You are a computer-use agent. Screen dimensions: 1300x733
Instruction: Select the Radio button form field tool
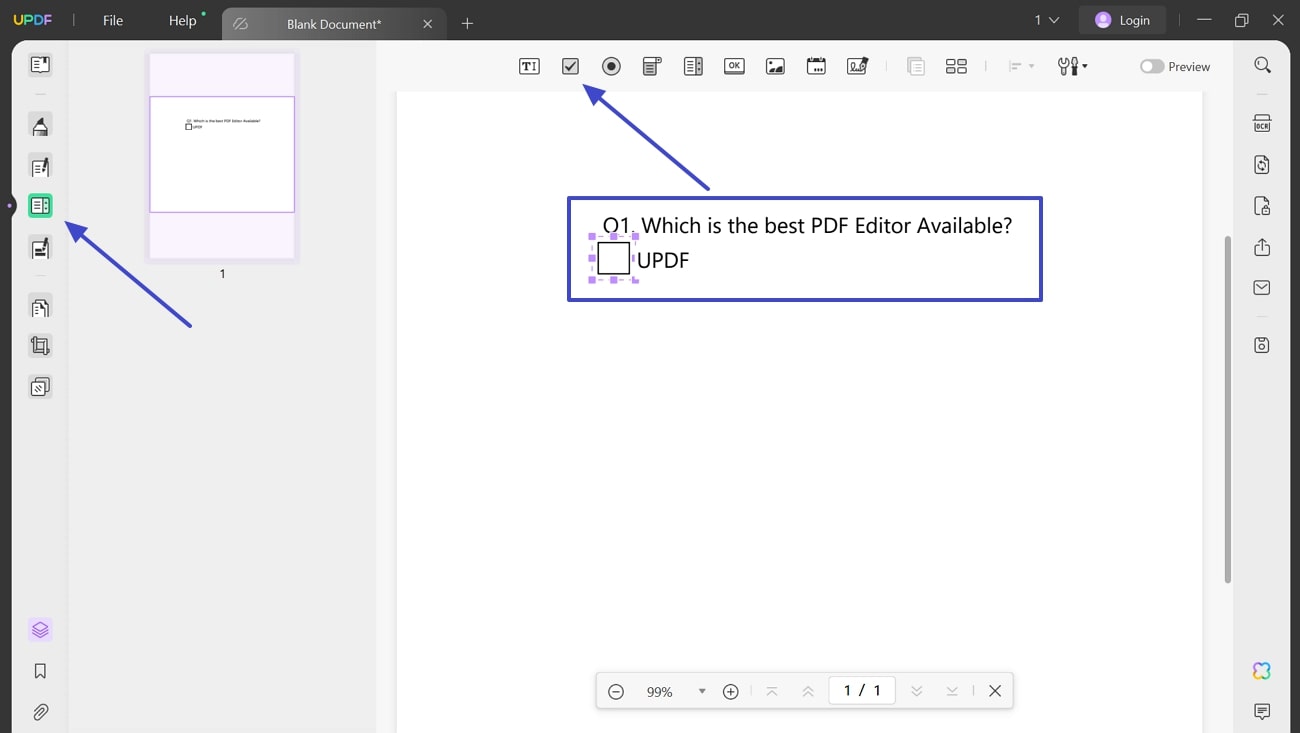point(611,66)
